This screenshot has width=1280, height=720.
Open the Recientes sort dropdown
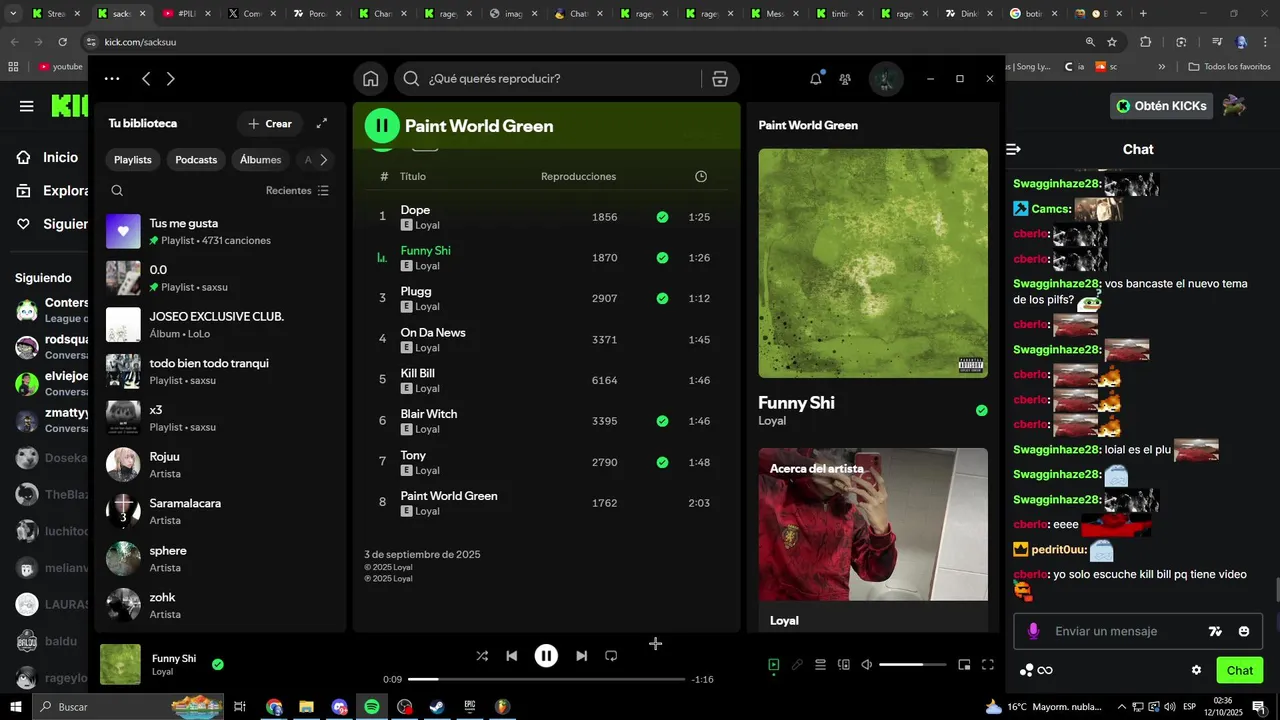(x=297, y=190)
